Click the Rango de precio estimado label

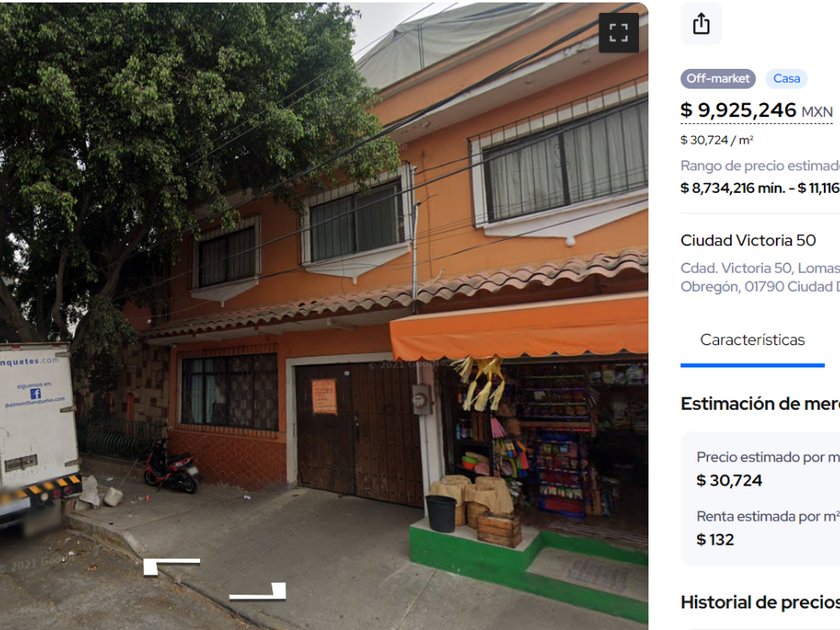point(760,166)
